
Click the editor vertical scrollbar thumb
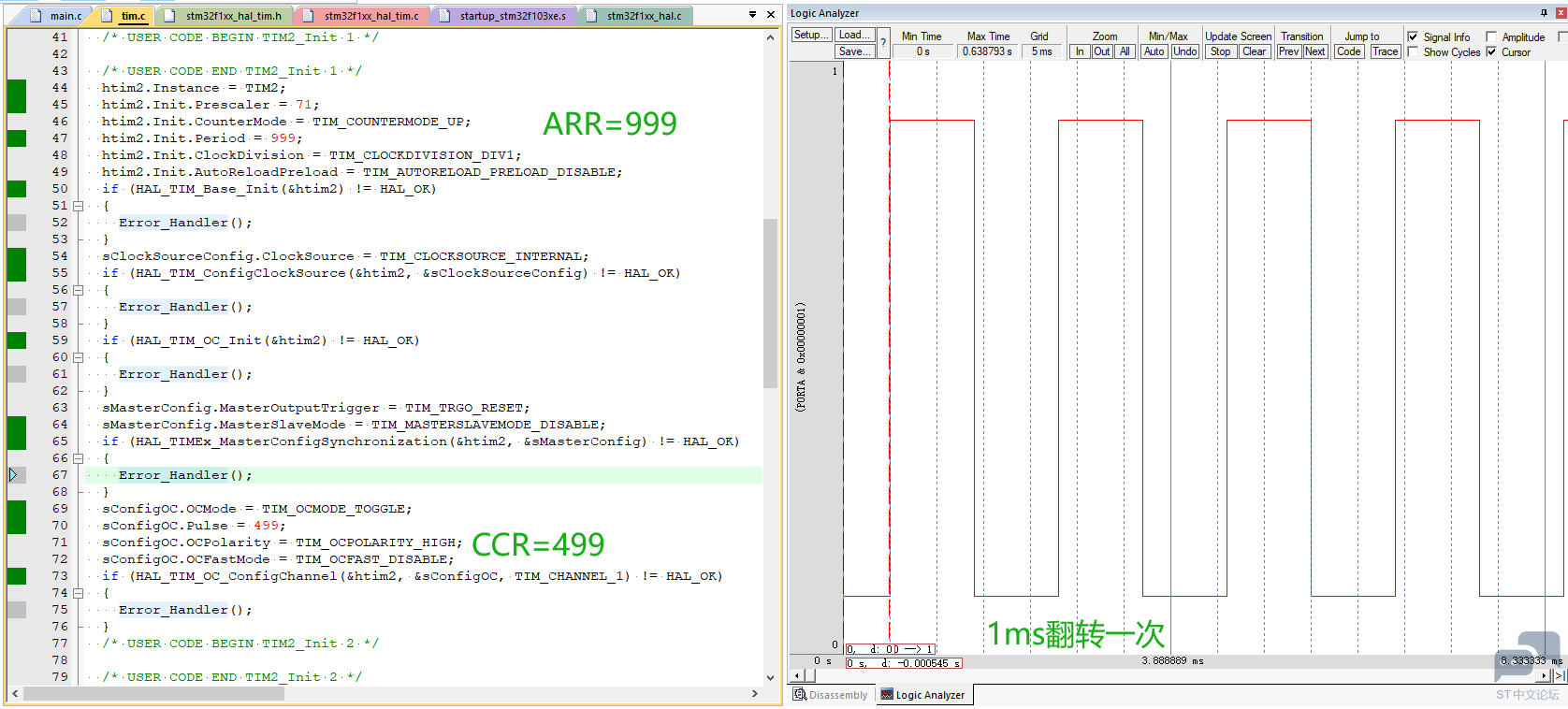pos(770,303)
